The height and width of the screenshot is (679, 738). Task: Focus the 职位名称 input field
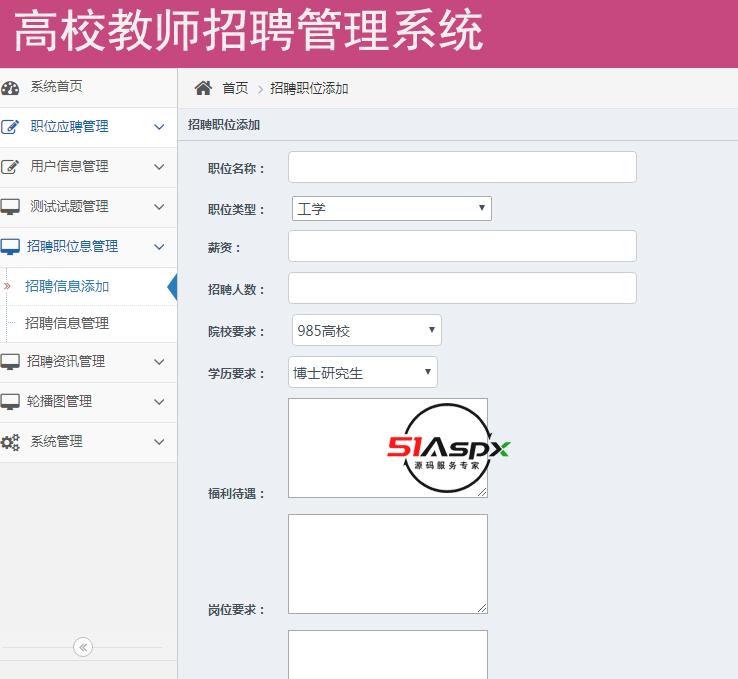tap(462, 167)
